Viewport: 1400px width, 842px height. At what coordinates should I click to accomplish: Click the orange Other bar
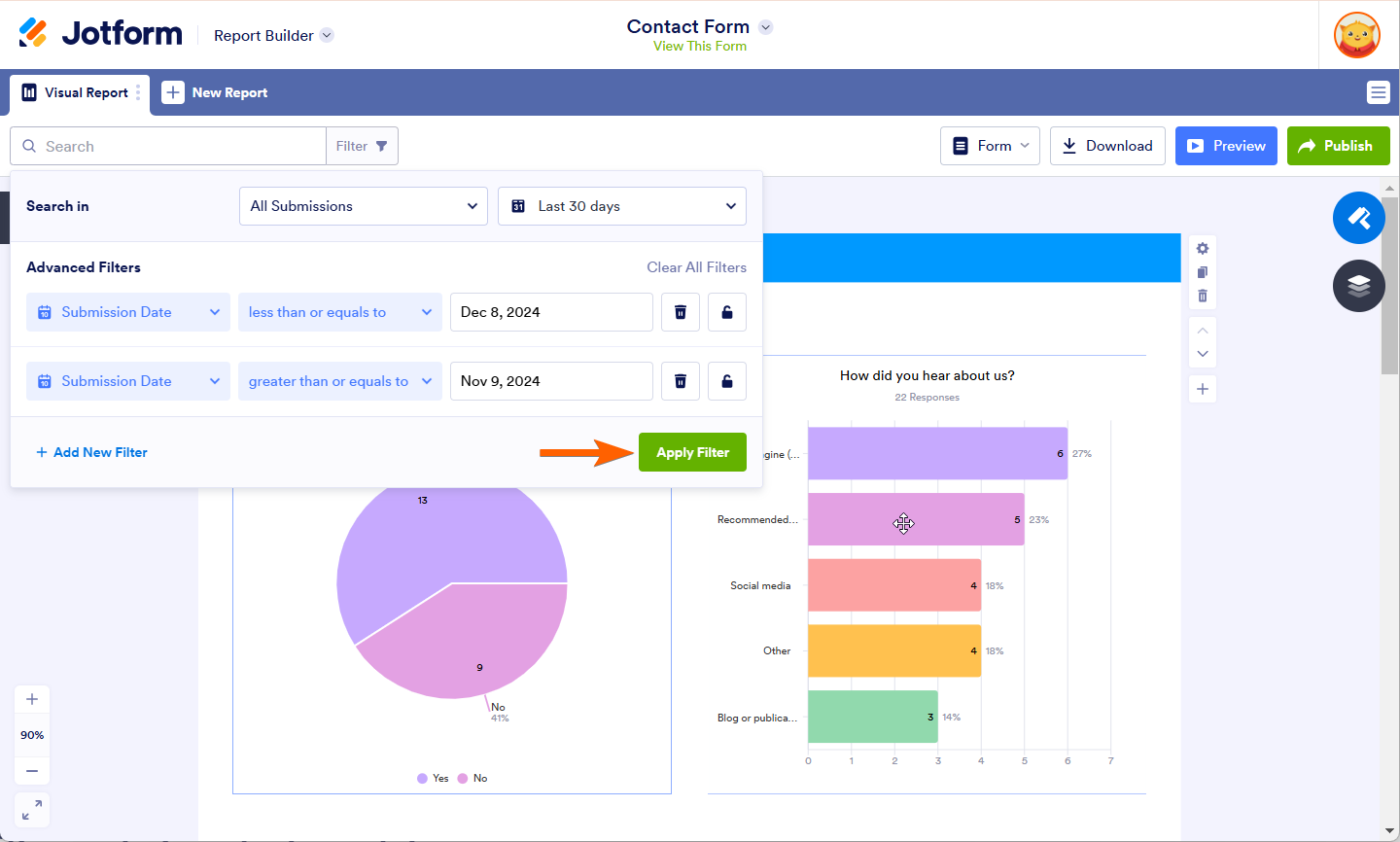(894, 650)
